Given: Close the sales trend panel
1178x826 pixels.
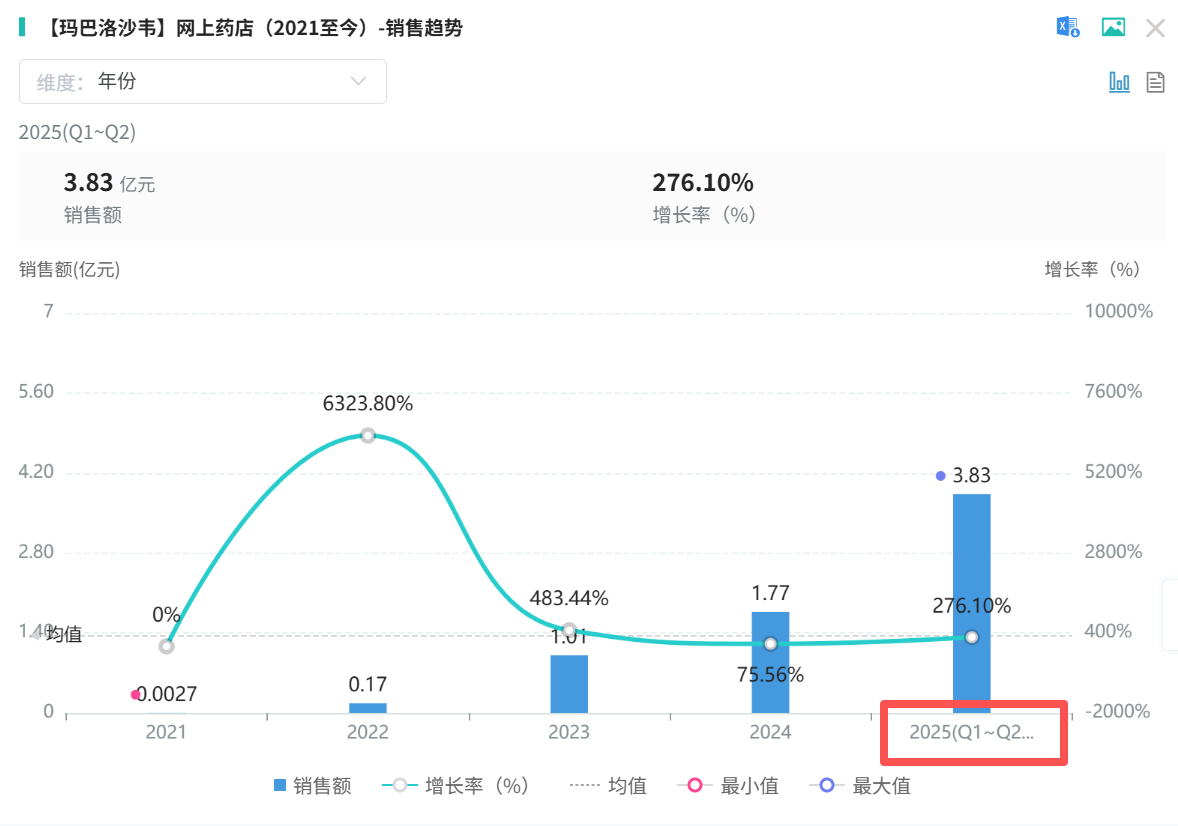Looking at the screenshot, I should (1155, 29).
